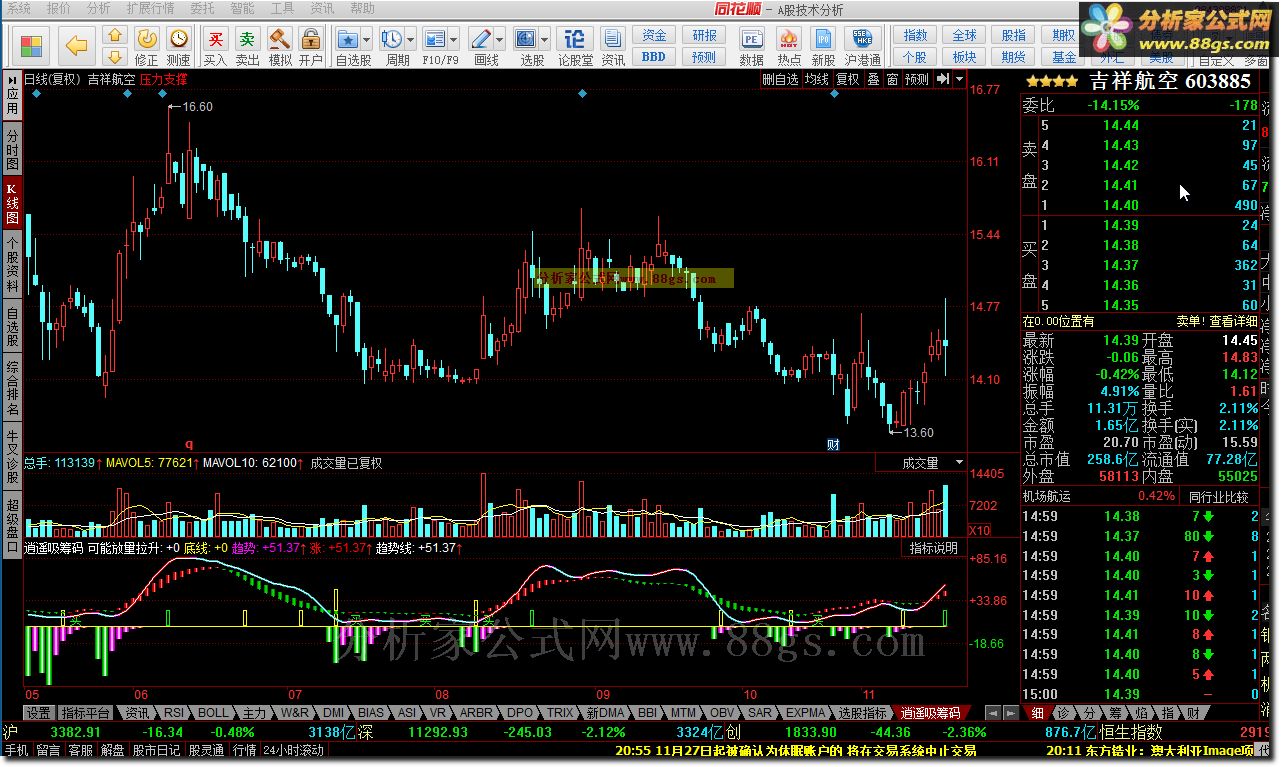Select the EXPMA indicator tab
1281x767 pixels.
[x=805, y=713]
